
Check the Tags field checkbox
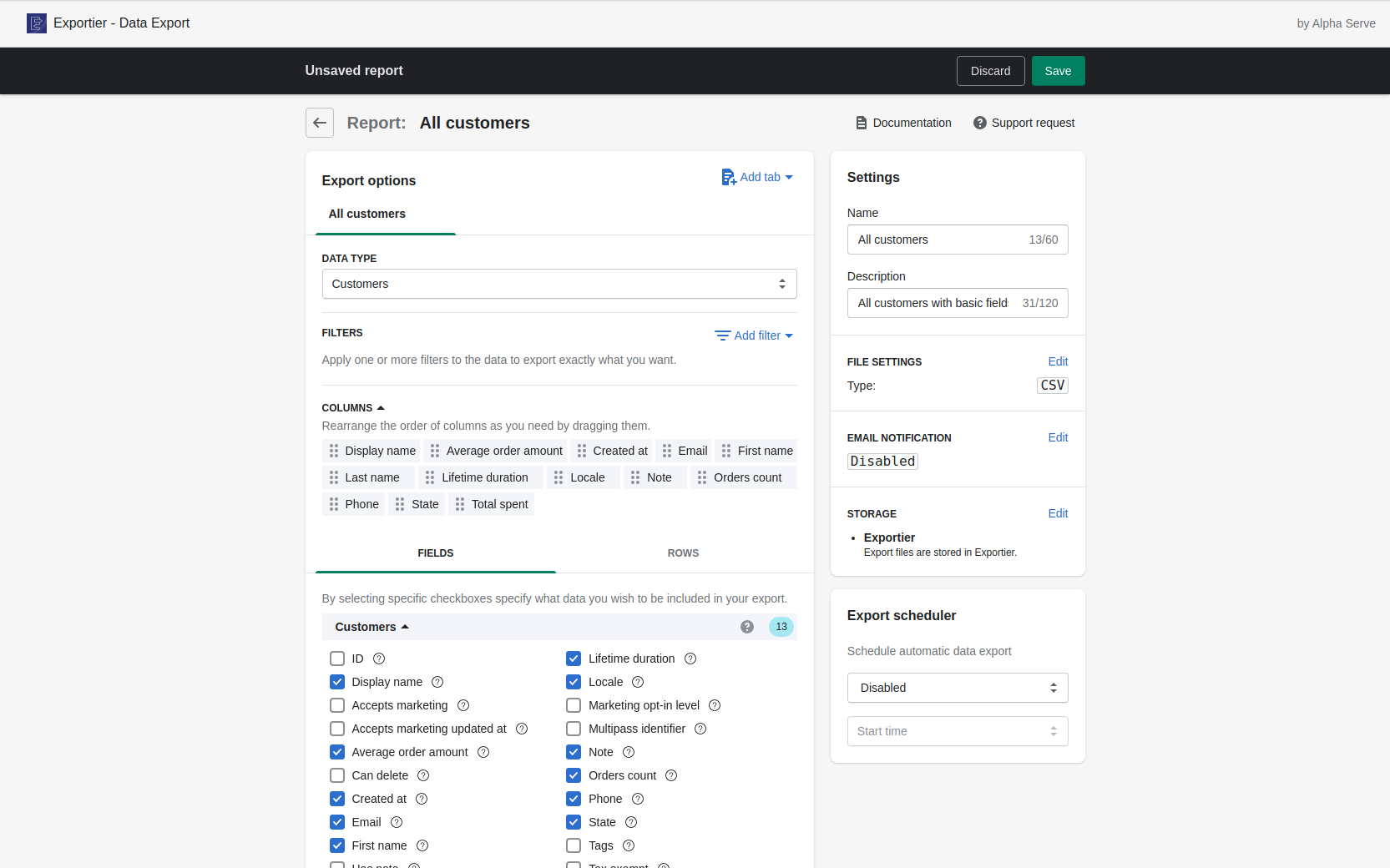point(574,845)
